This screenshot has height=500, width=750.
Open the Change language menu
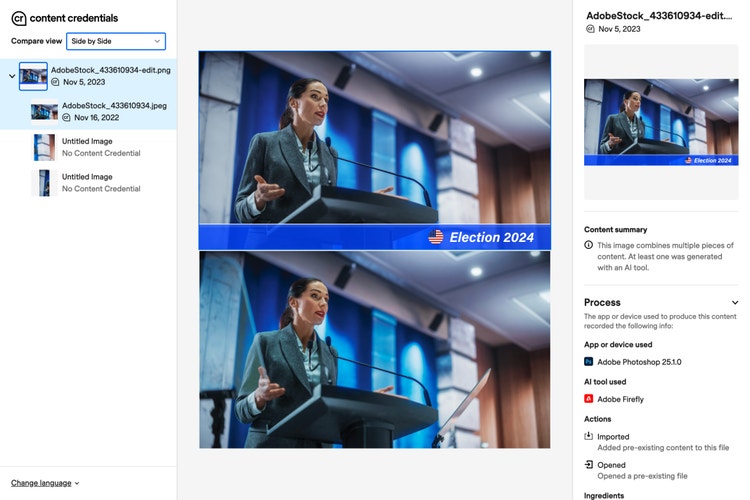pyautogui.click(x=45, y=483)
